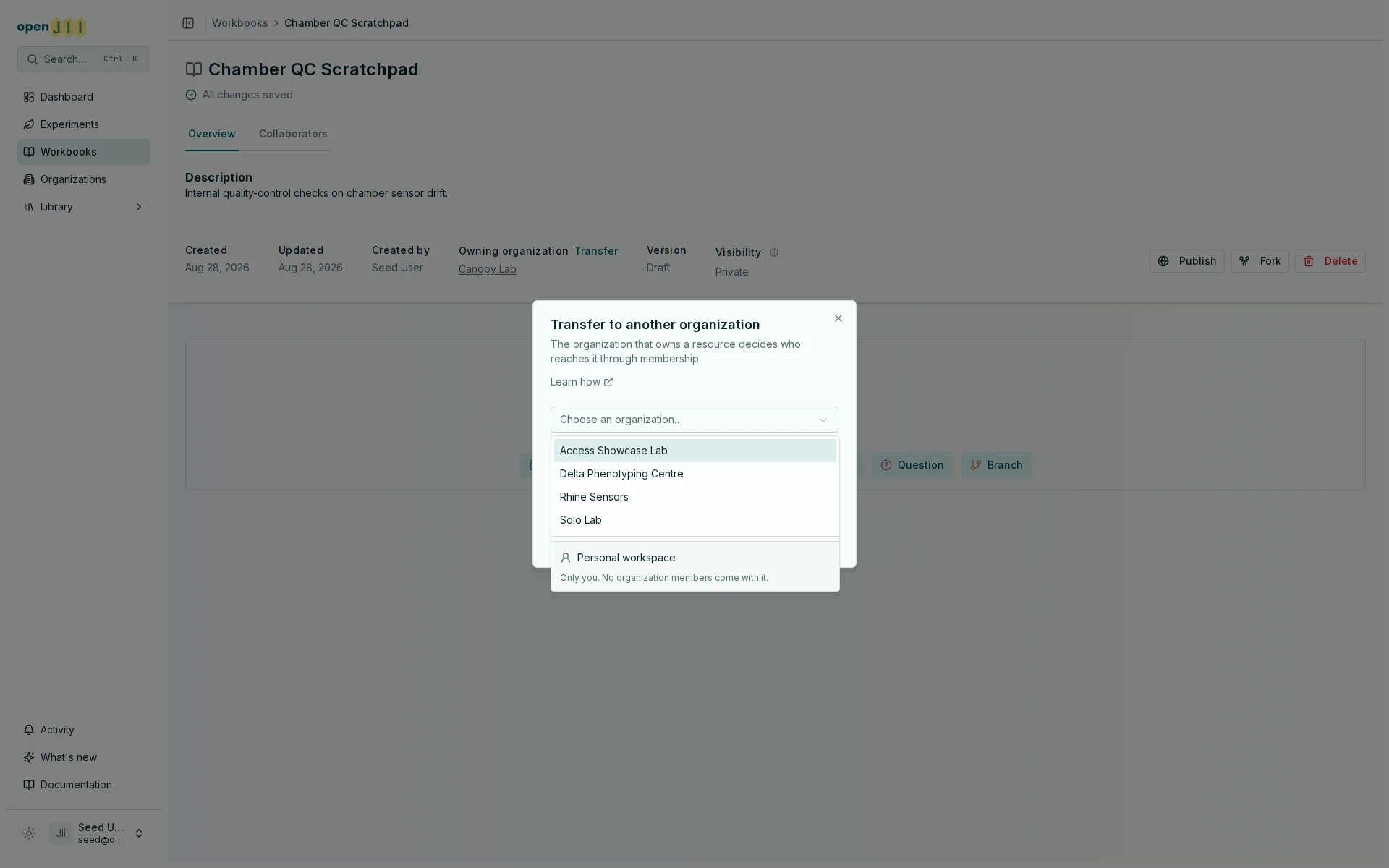Click the Organizations building icon

(29, 179)
